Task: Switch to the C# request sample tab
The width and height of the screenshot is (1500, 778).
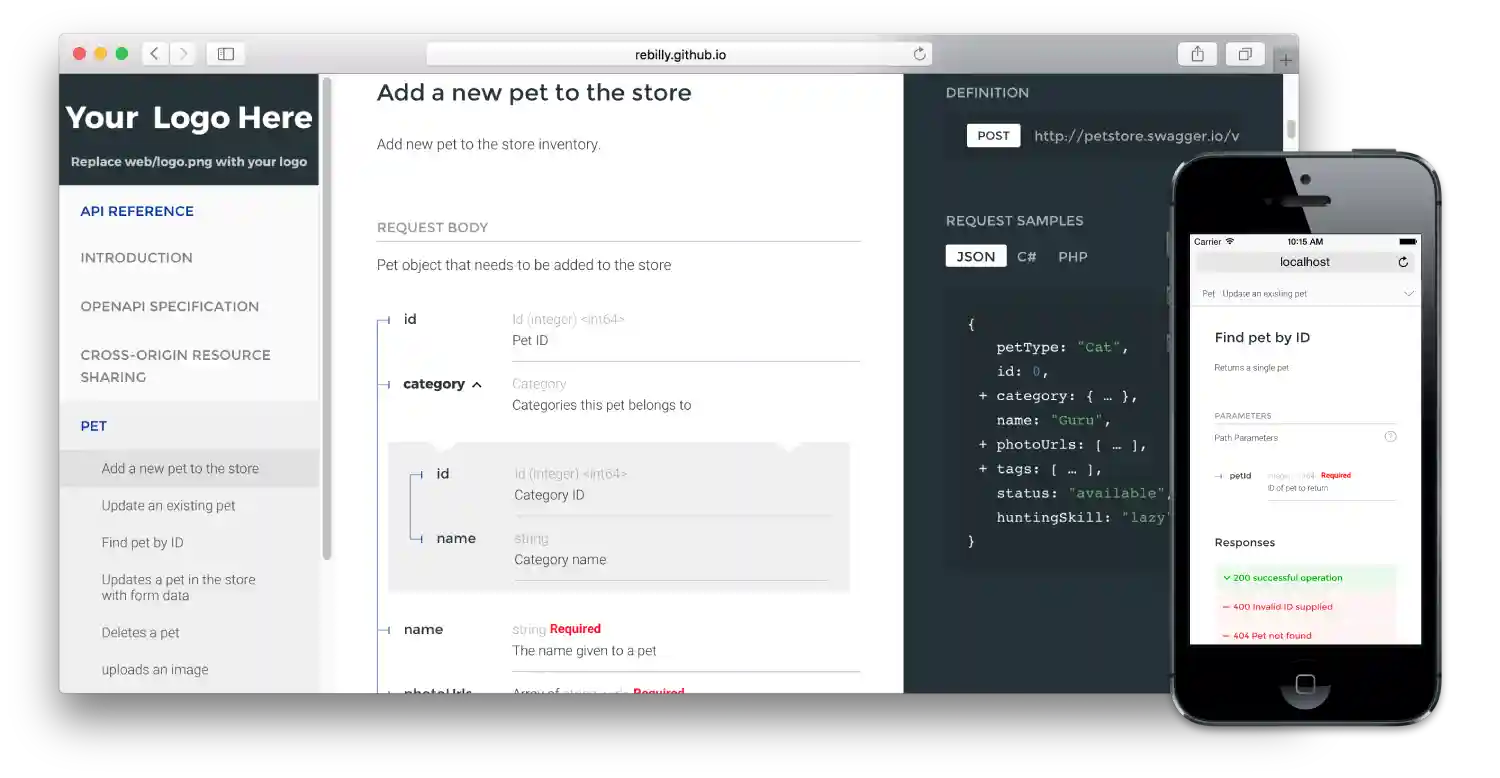Action: coord(1026,256)
